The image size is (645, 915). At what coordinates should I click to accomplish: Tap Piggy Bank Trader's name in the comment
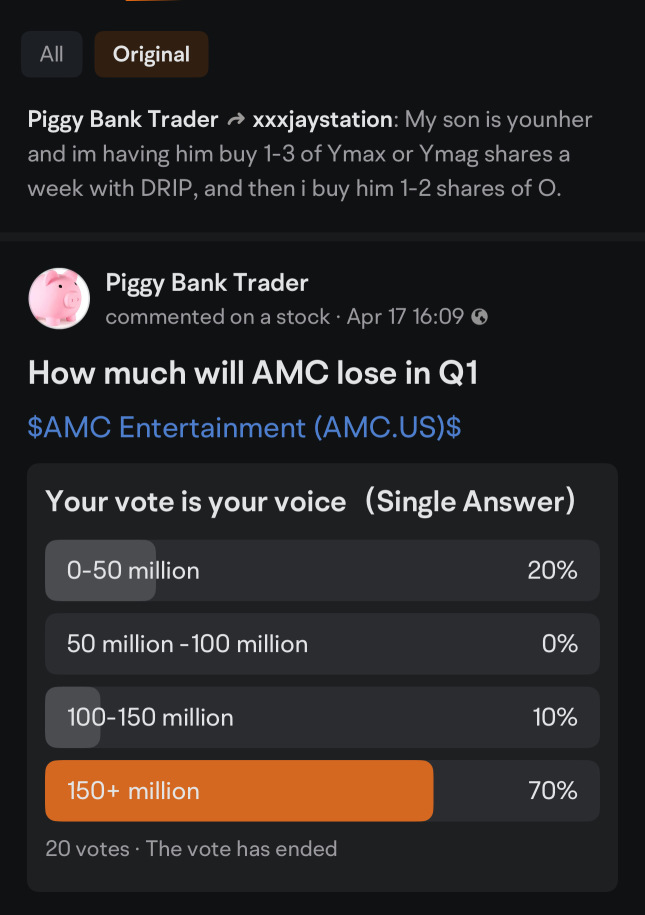[x=123, y=120]
